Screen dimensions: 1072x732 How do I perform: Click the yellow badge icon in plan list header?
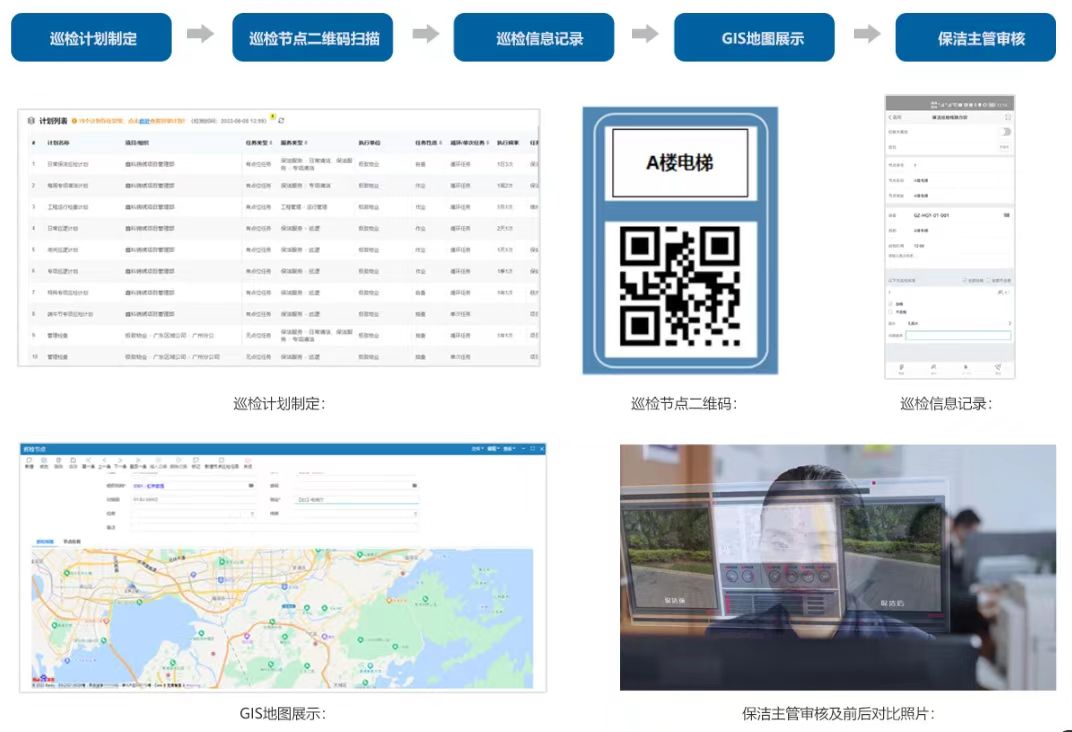(x=272, y=117)
